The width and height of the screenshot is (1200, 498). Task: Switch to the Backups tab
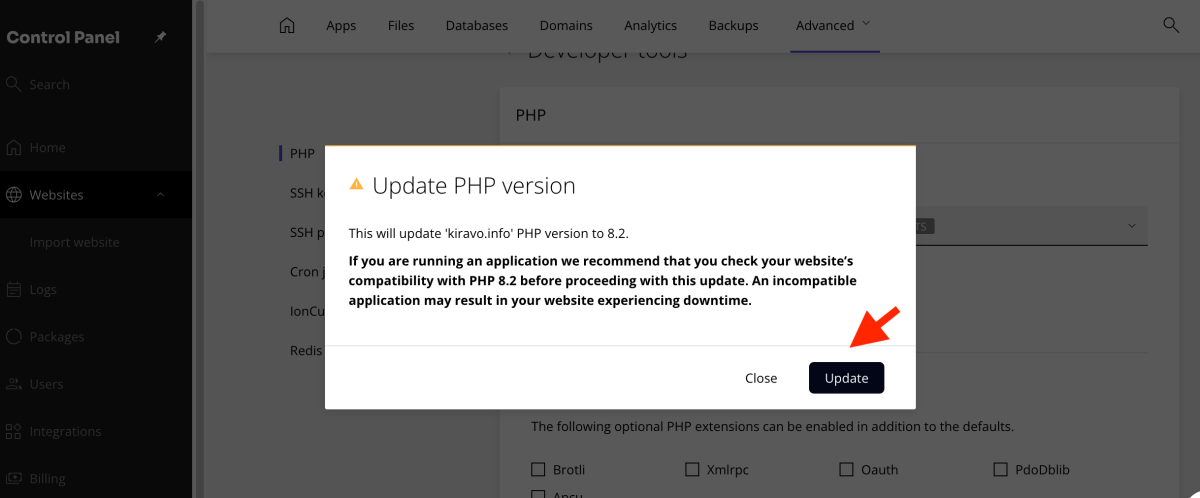[733, 25]
